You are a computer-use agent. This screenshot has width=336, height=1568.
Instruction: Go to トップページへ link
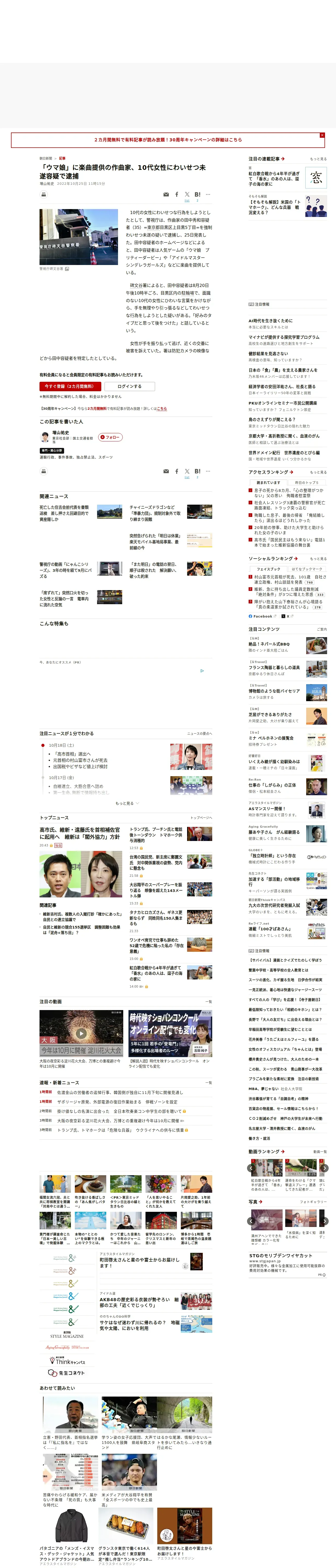[201, 817]
